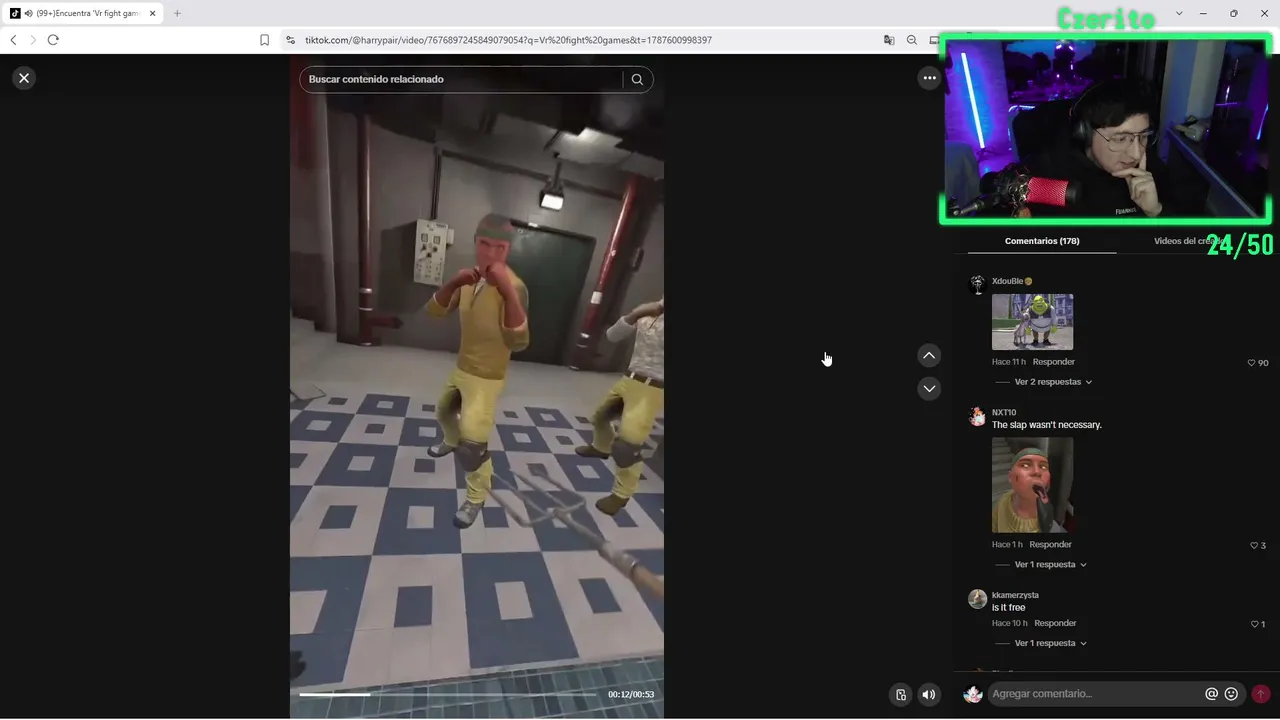The height and width of the screenshot is (720, 1280).
Task: Click your own avatar beside comment box
Action: [972, 694]
